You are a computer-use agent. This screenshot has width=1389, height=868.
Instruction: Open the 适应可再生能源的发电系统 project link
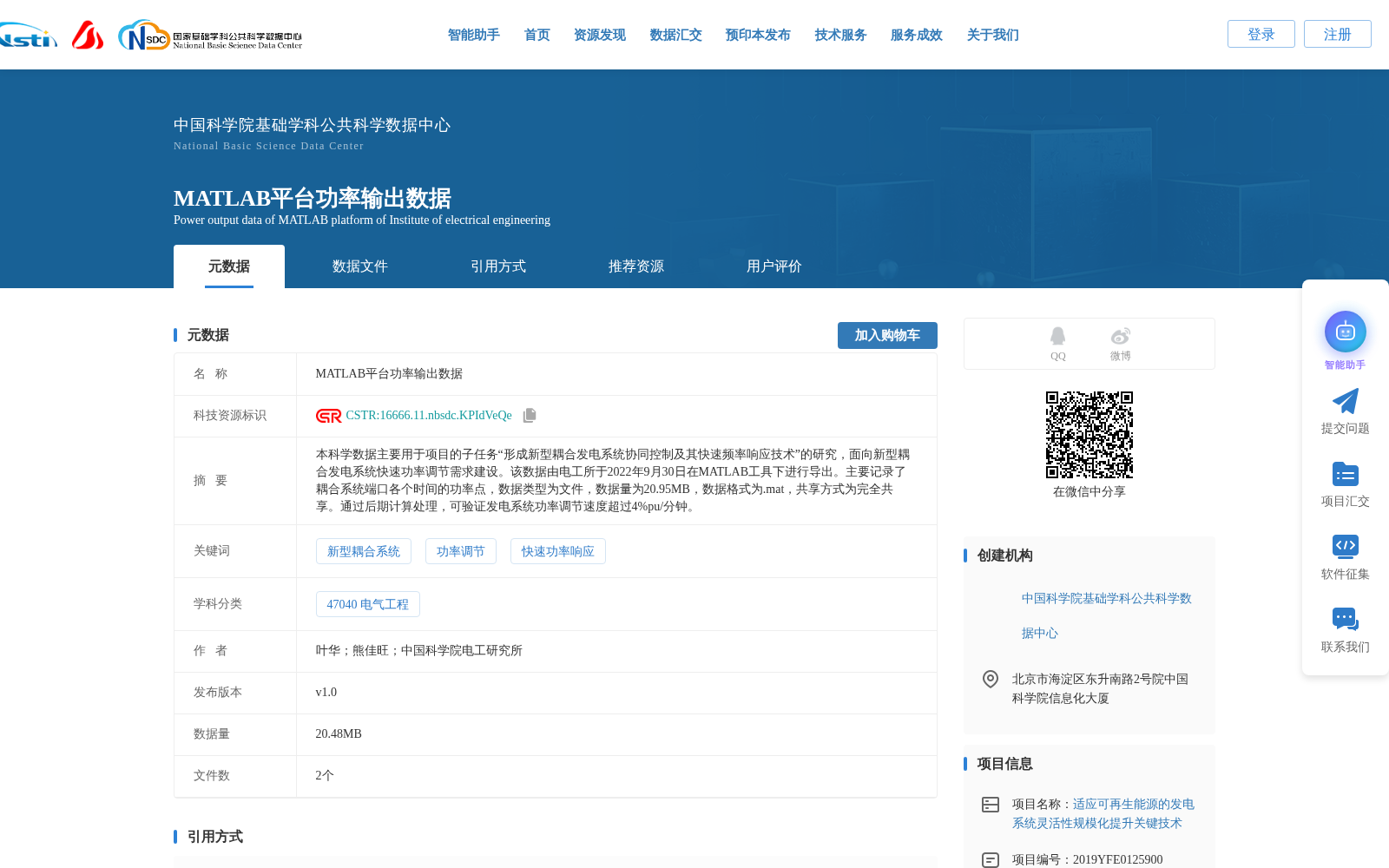pos(1103,813)
